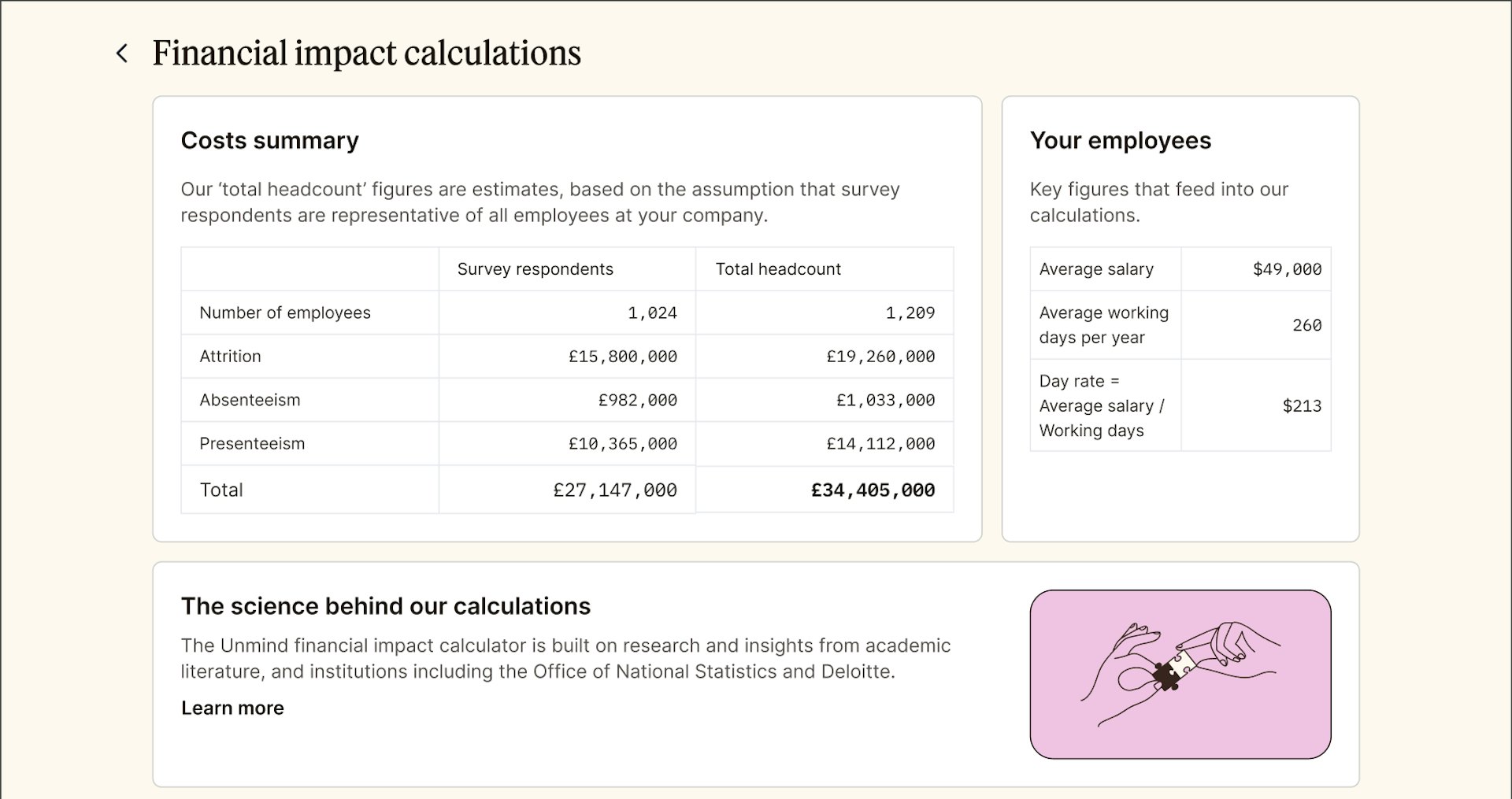Click the £27,147,000 survey total cell
The height and width of the screenshot is (799, 1512).
pyautogui.click(x=614, y=490)
